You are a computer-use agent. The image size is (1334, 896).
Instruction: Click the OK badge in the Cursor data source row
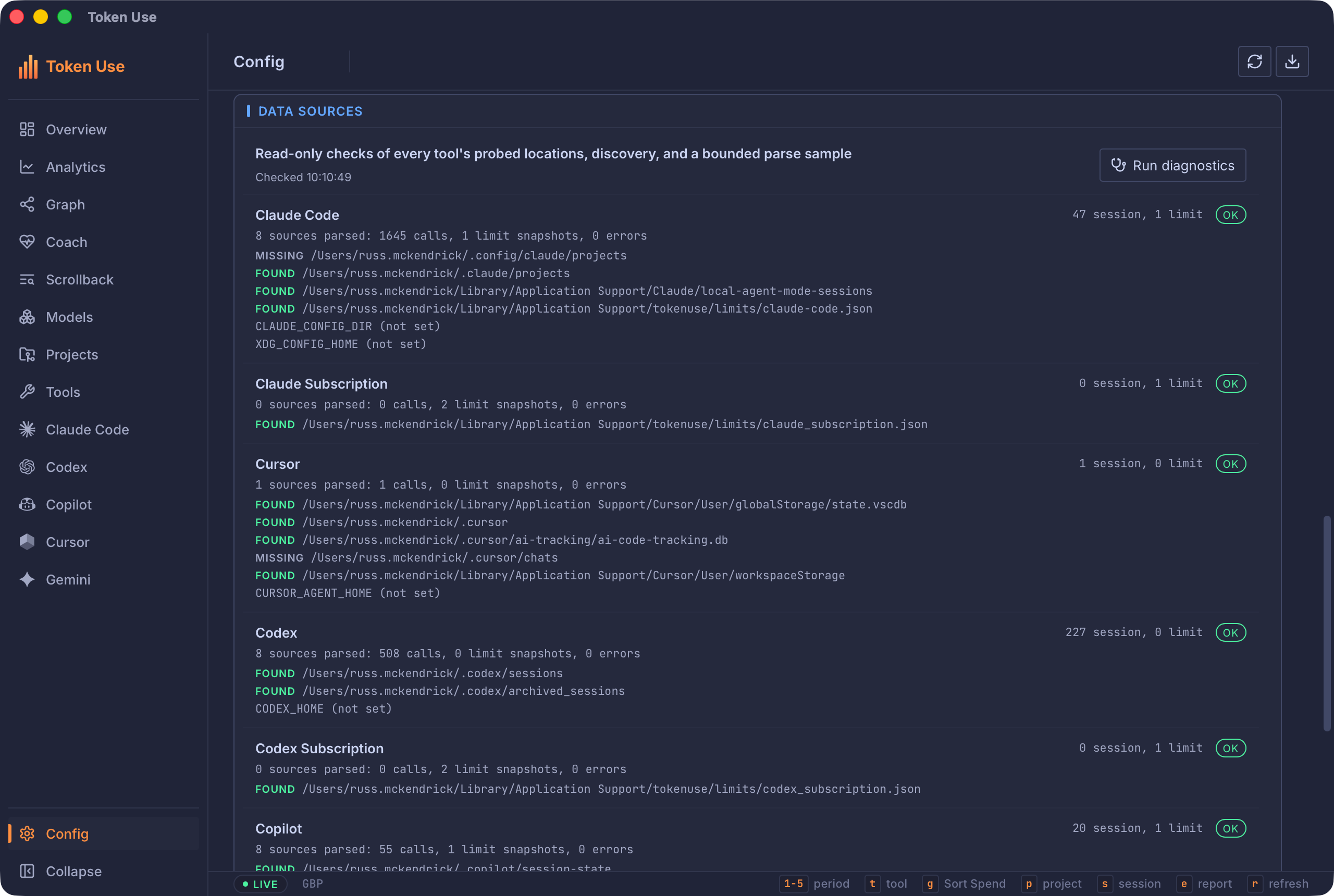pos(1230,464)
